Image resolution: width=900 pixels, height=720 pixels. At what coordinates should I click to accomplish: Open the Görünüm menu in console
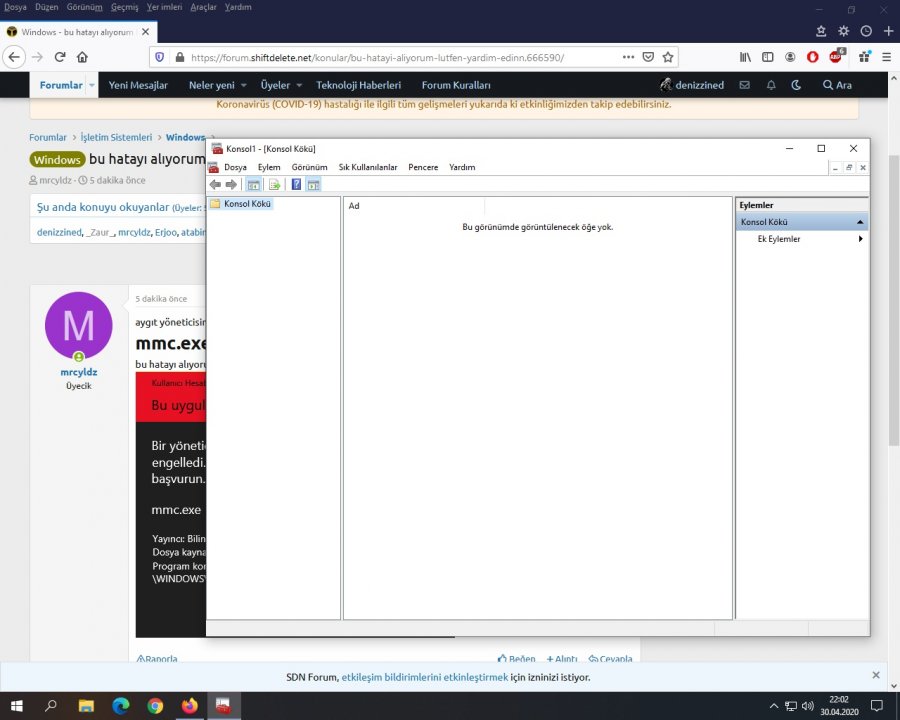(309, 167)
